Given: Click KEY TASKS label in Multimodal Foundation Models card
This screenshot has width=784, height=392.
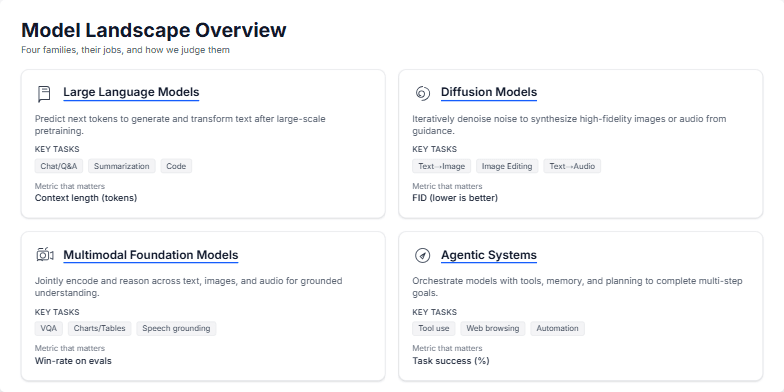Looking at the screenshot, I should click(57, 312).
